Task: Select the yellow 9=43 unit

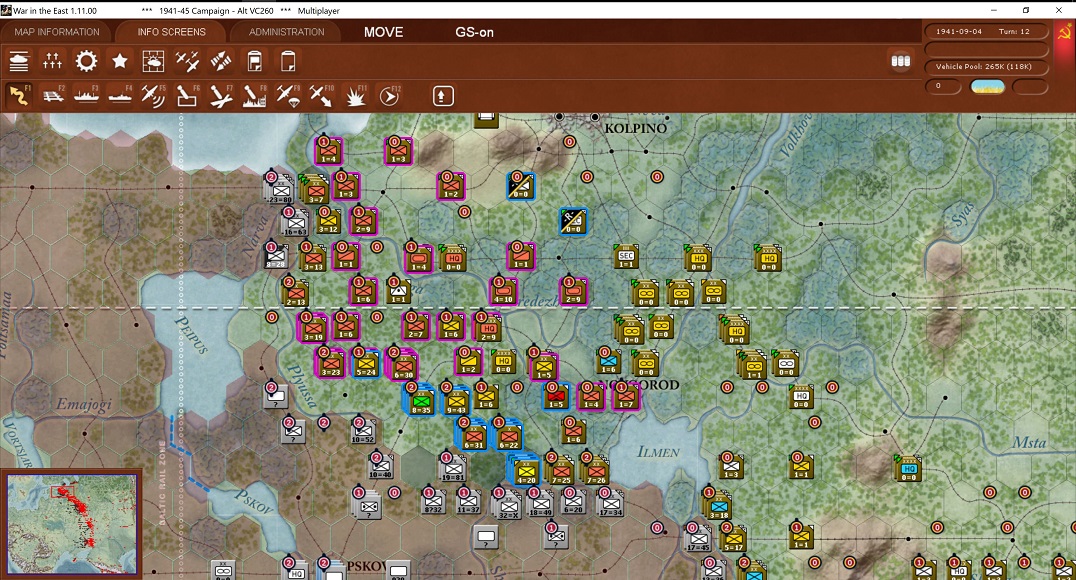Action: pyautogui.click(x=456, y=401)
